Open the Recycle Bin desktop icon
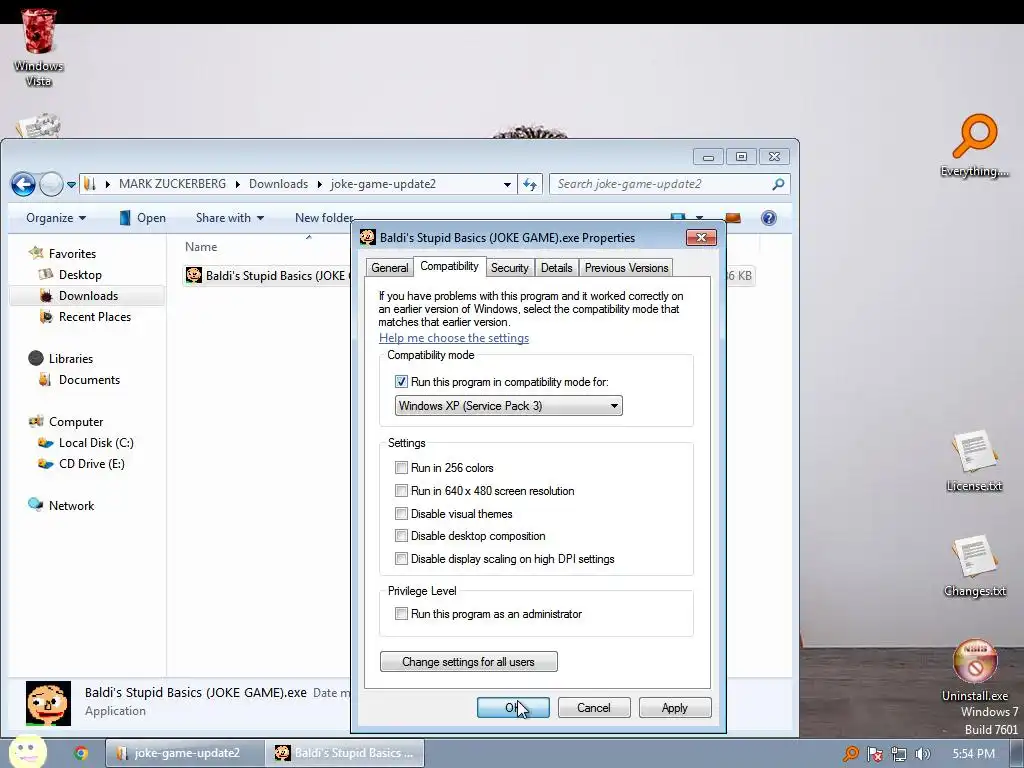Image resolution: width=1024 pixels, height=768 pixels. click(x=39, y=48)
